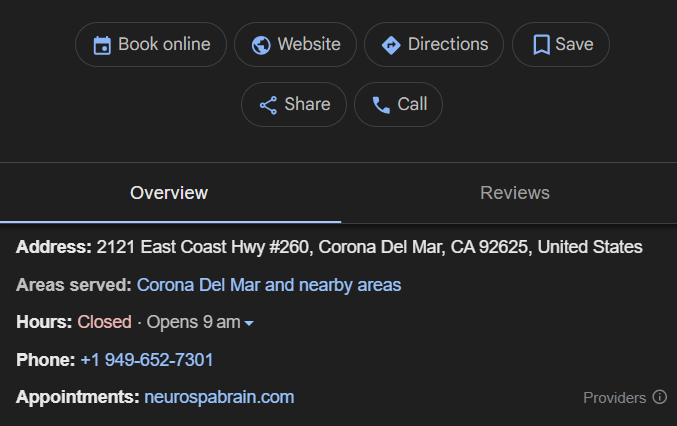Click the Book online button label
This screenshot has height=426, width=677.
(x=165, y=44)
